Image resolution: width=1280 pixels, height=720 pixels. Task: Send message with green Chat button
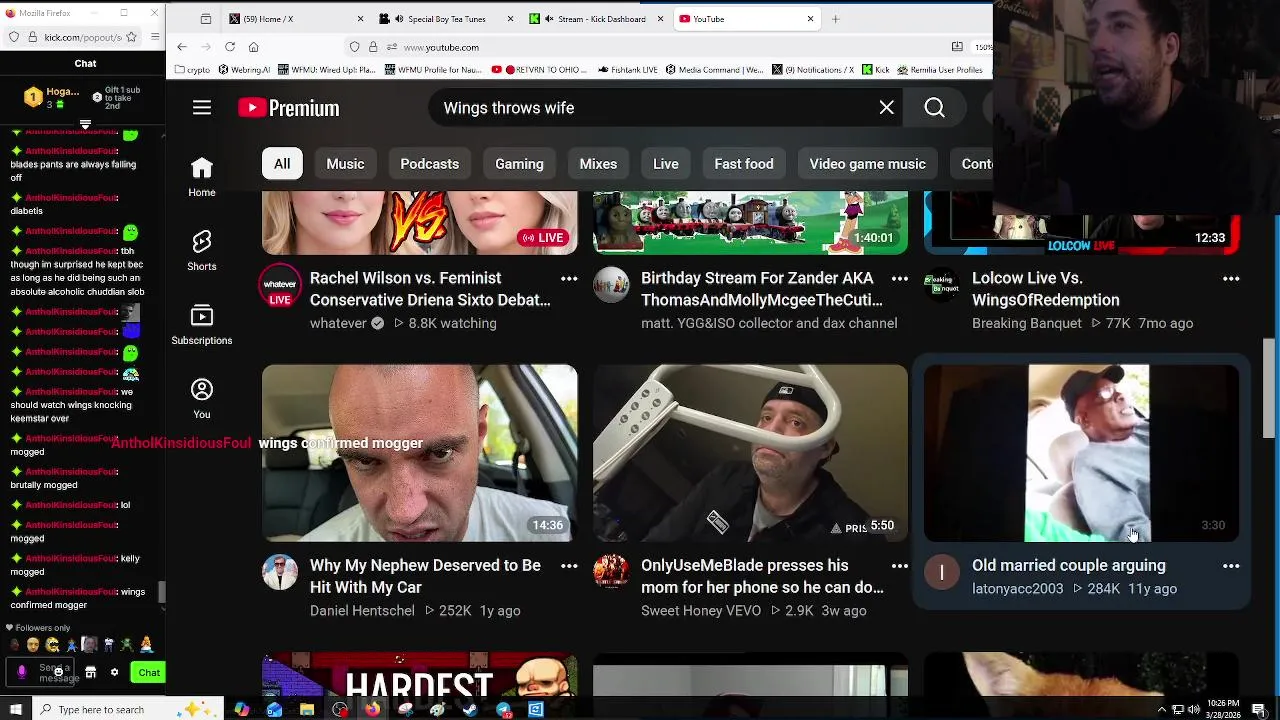(149, 673)
